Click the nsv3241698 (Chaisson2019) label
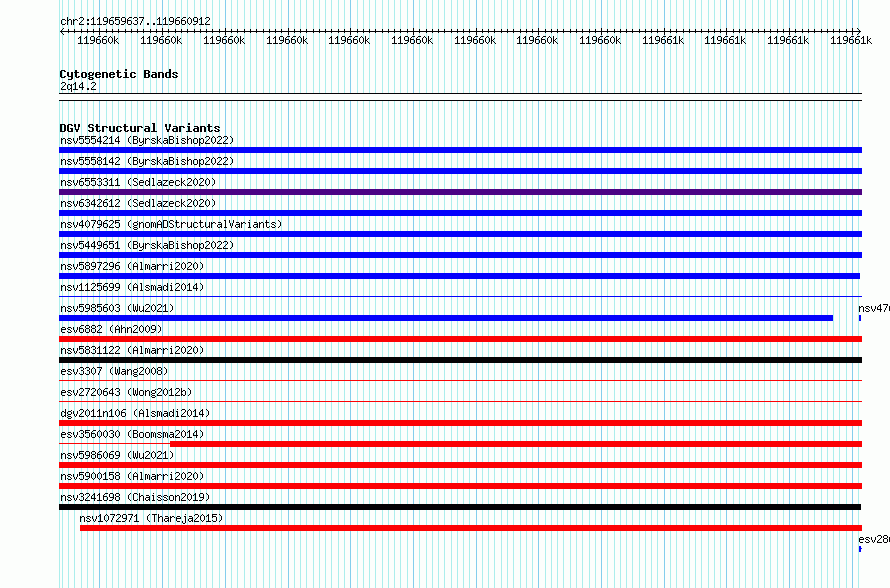890x588 pixels. tap(135, 497)
